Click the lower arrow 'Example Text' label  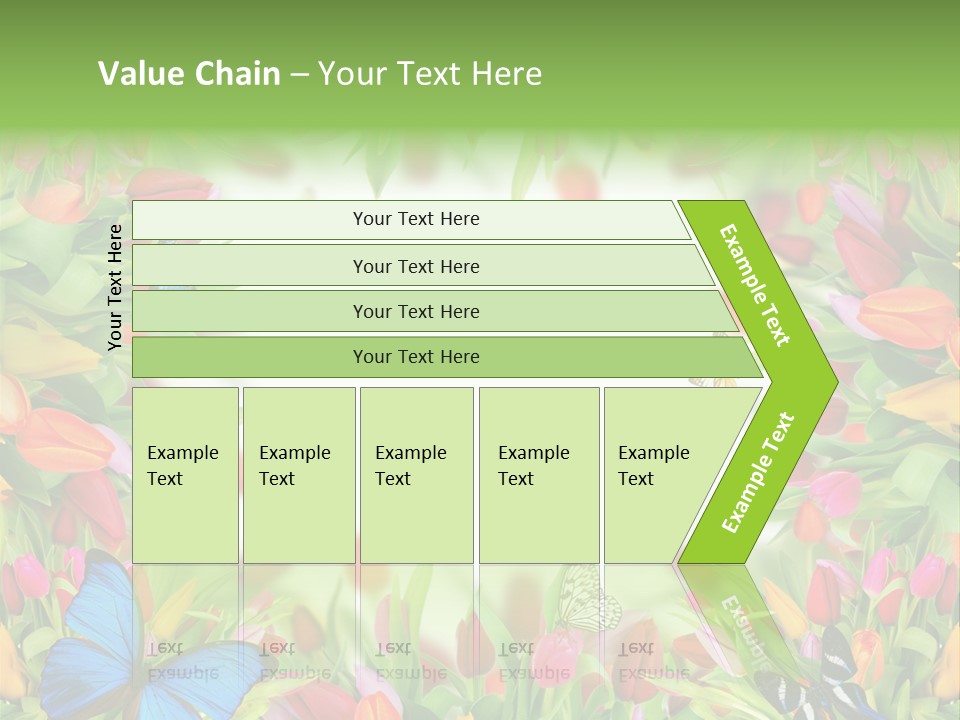click(758, 472)
